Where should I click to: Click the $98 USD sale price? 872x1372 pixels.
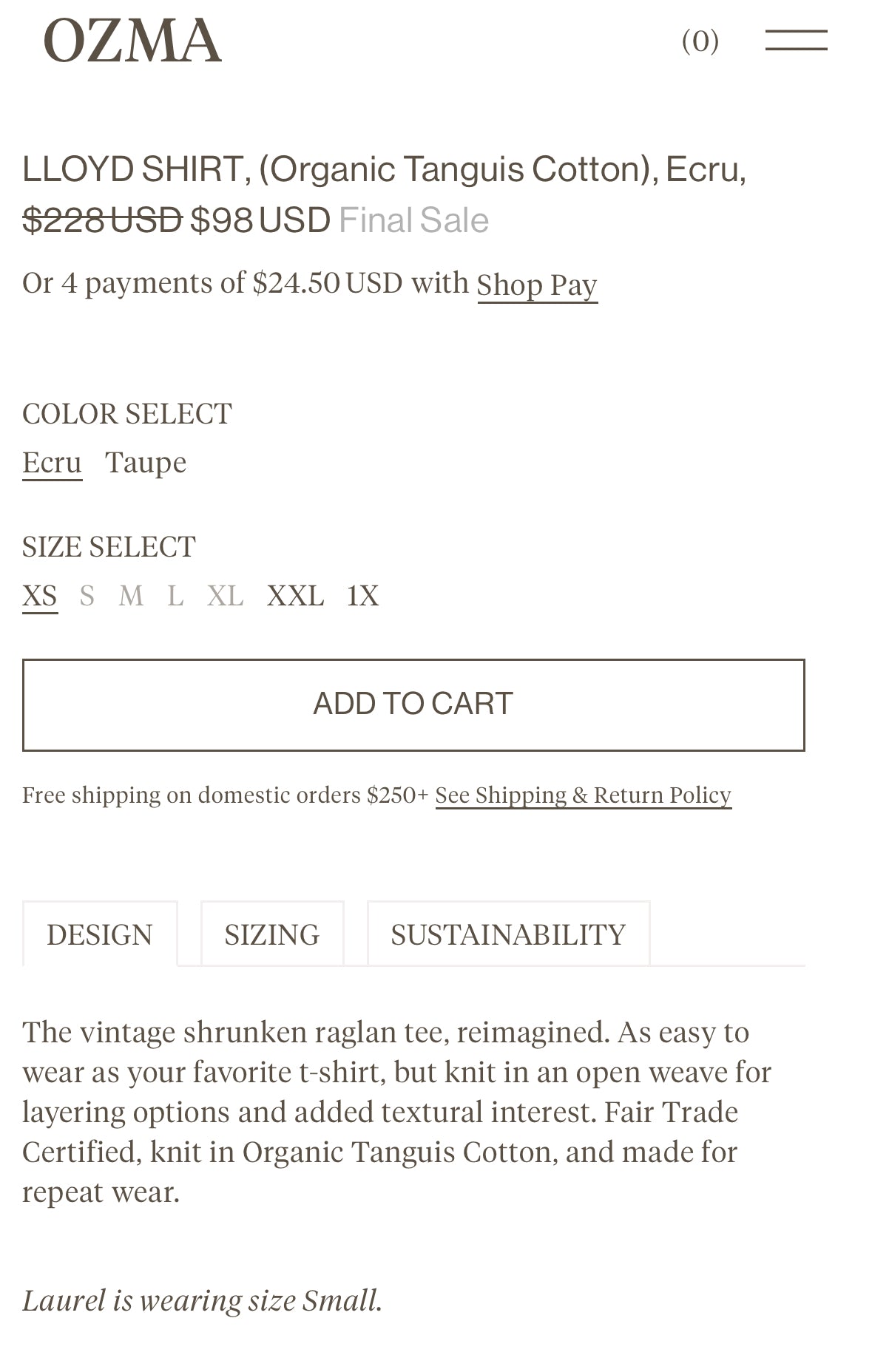click(x=260, y=220)
